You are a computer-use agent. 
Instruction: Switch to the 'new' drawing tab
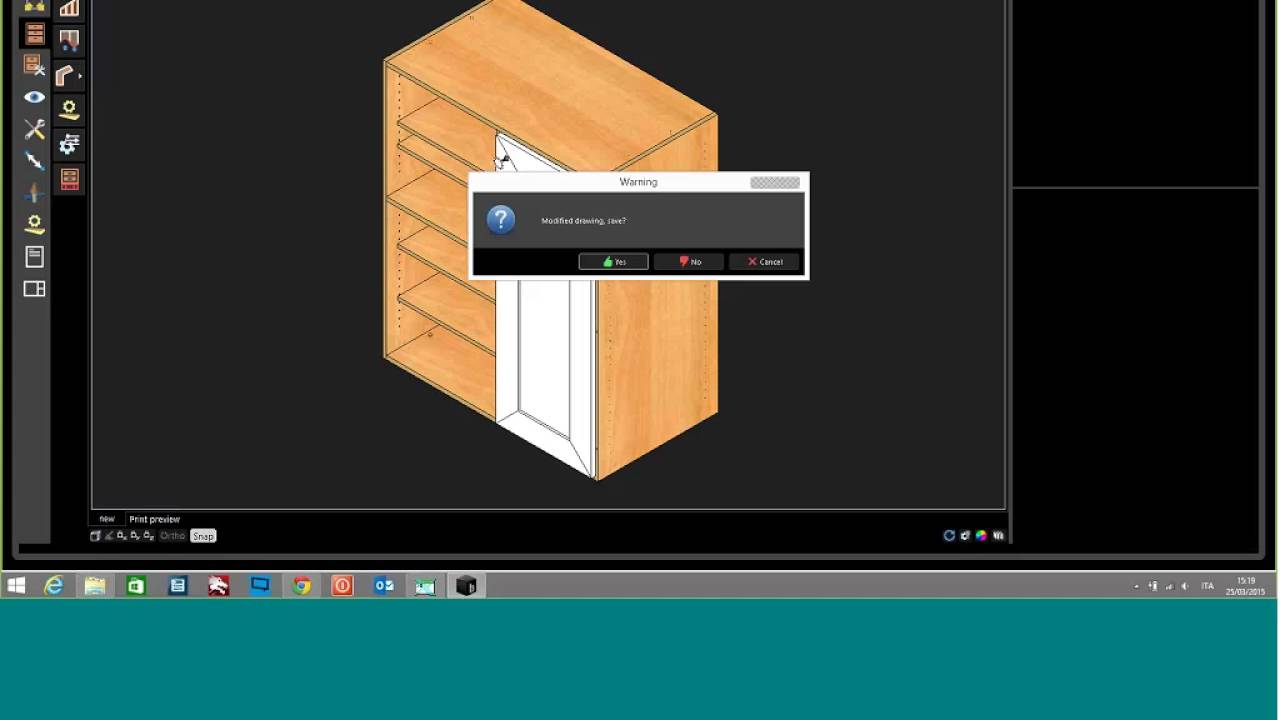[107, 519]
